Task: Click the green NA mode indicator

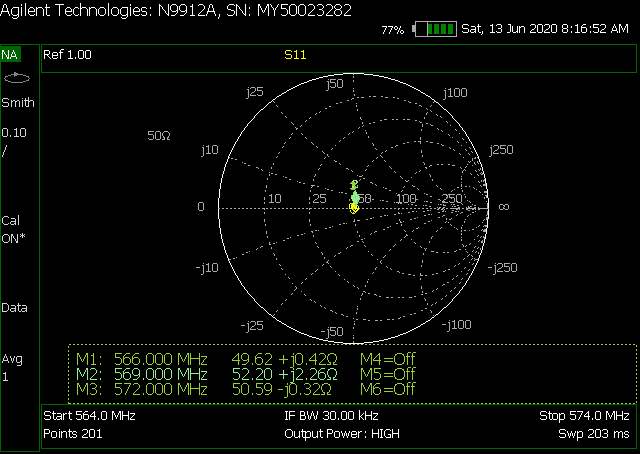Action: (x=10, y=54)
